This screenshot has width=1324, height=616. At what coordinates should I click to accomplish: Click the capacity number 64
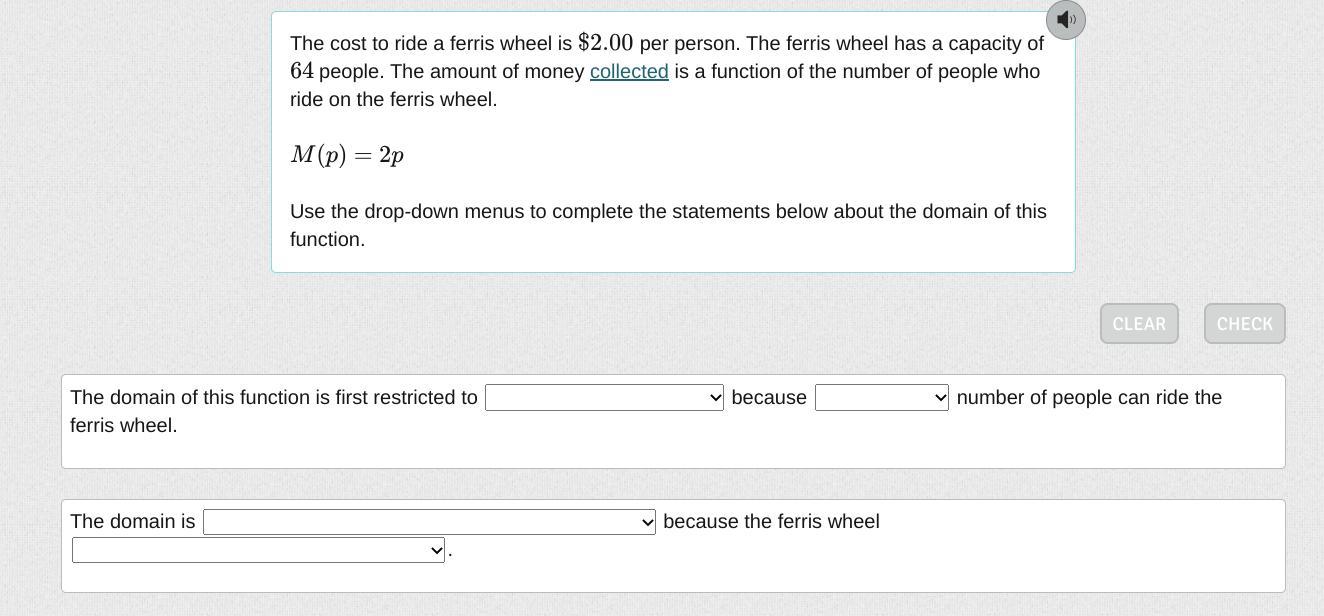(x=302, y=72)
